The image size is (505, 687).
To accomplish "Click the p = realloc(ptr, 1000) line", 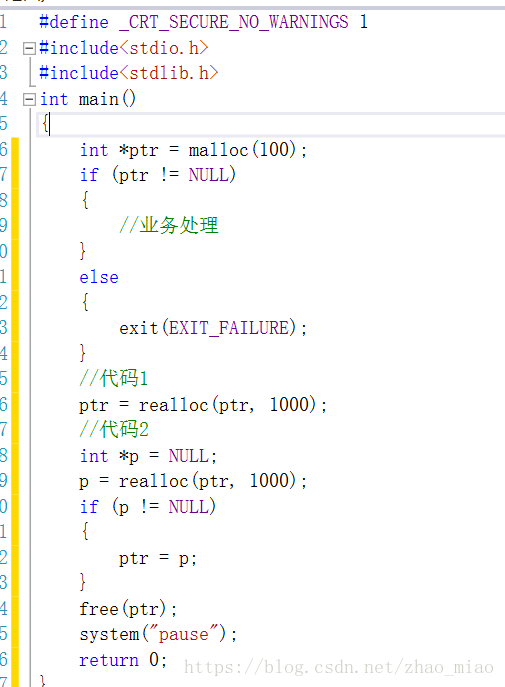I will tap(193, 481).
